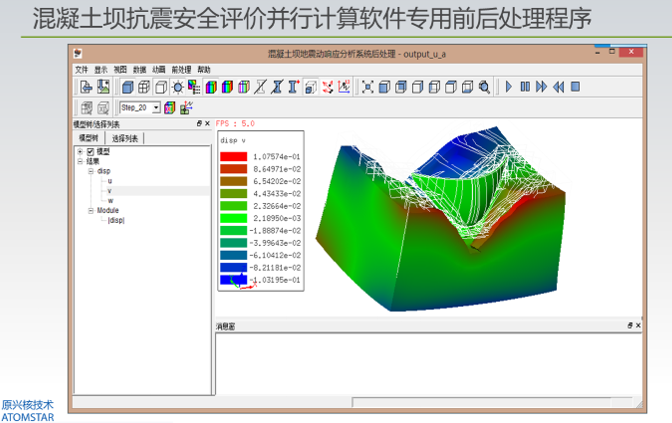
Task: Click the bright green 2.18950e-03 legend swatch
Action: (x=234, y=218)
